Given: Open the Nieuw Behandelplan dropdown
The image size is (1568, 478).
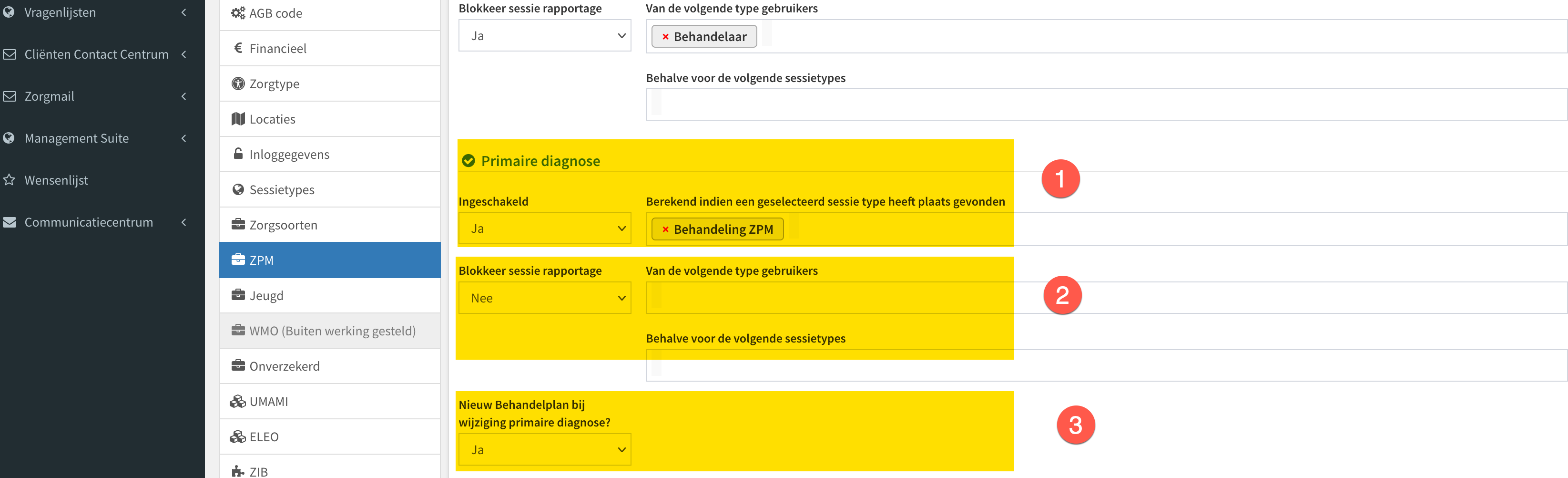Looking at the screenshot, I should [x=545, y=449].
